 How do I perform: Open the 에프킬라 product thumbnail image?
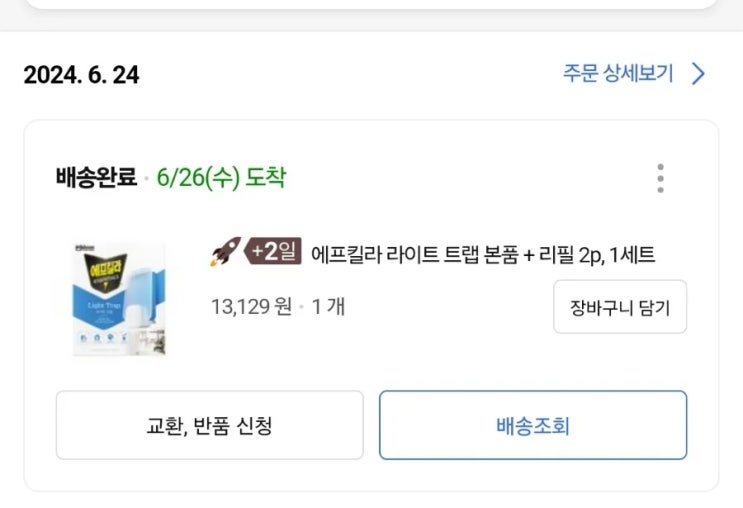coord(120,299)
